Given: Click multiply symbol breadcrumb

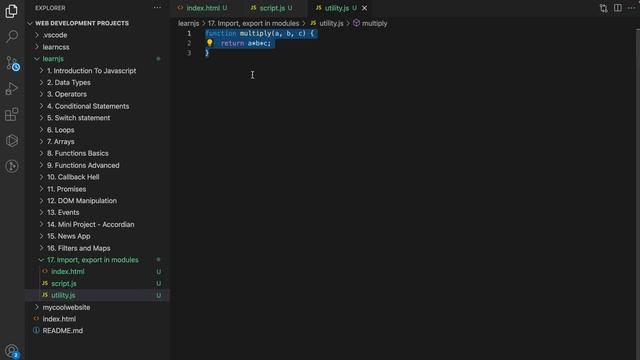Looking at the screenshot, I should tap(370, 23).
